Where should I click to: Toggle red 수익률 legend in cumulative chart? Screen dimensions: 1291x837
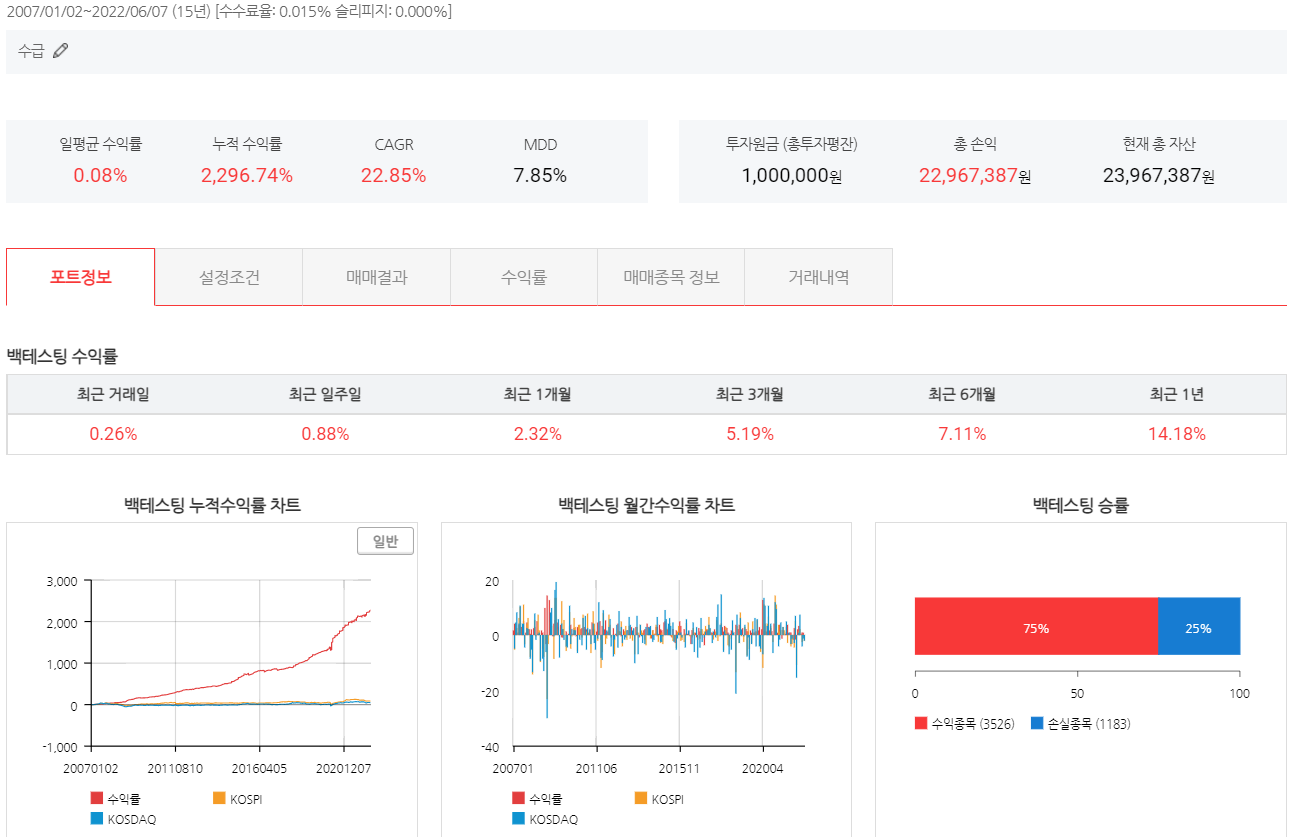coord(115,799)
